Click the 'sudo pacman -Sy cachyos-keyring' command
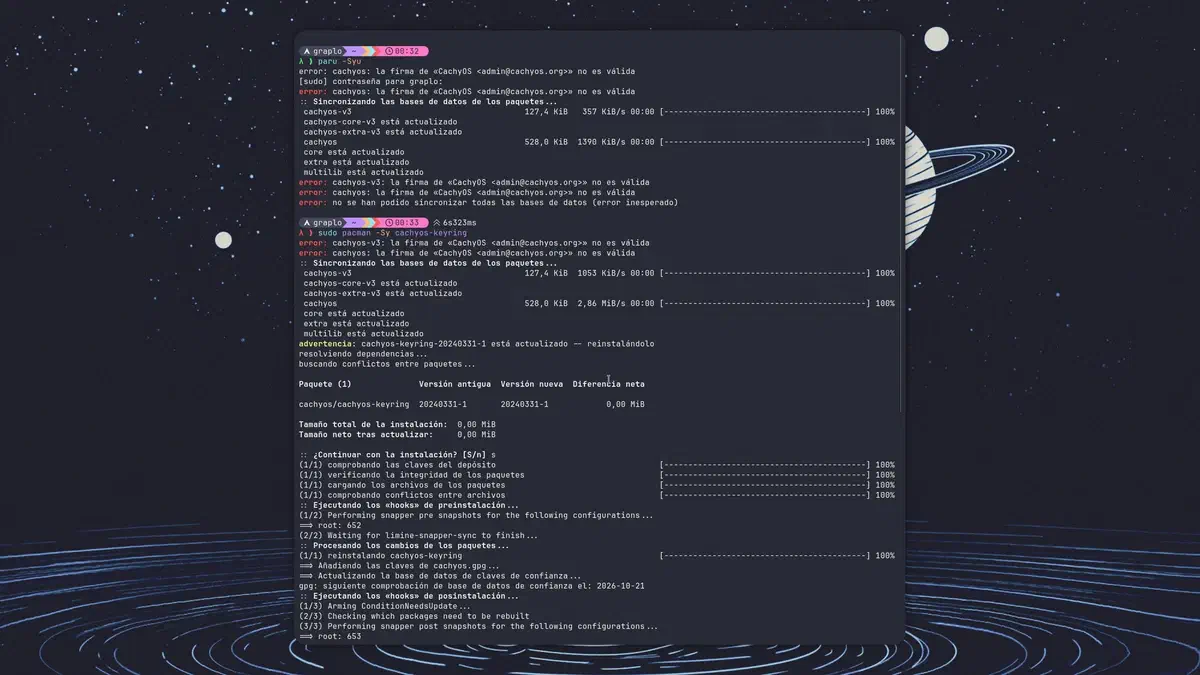1200x675 pixels. point(392,233)
